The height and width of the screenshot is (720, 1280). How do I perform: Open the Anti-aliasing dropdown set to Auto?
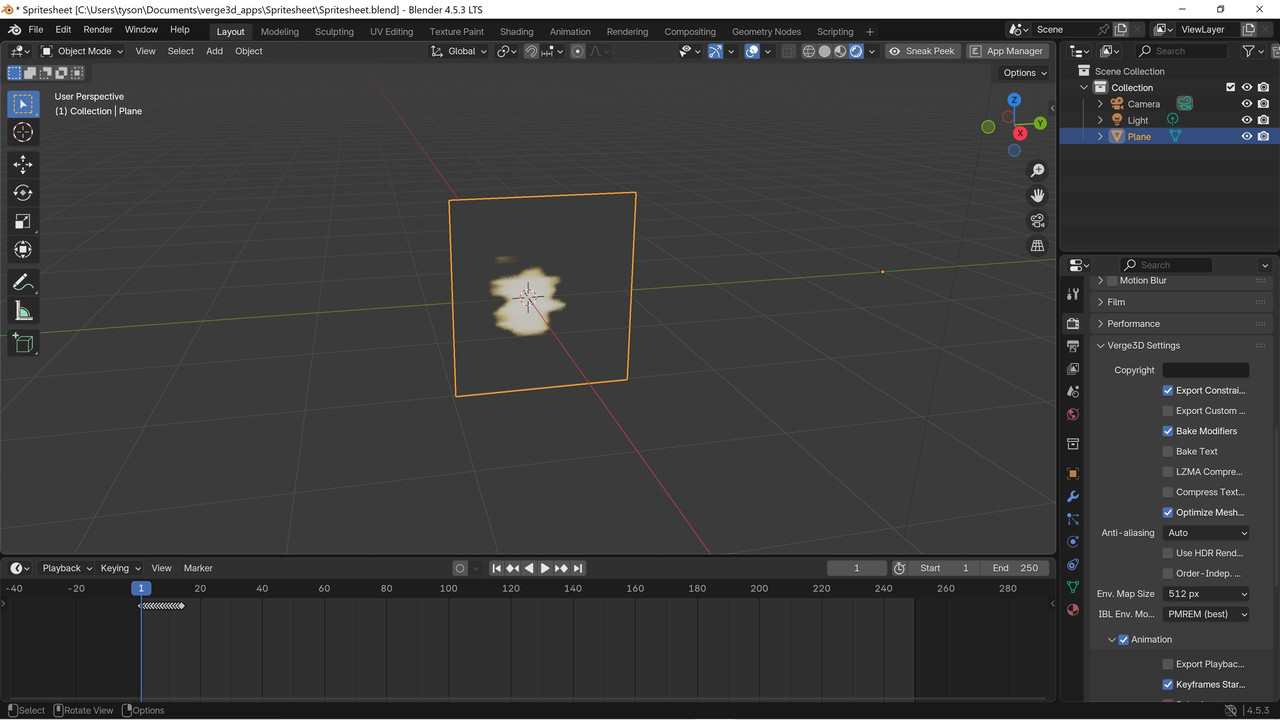point(1206,533)
